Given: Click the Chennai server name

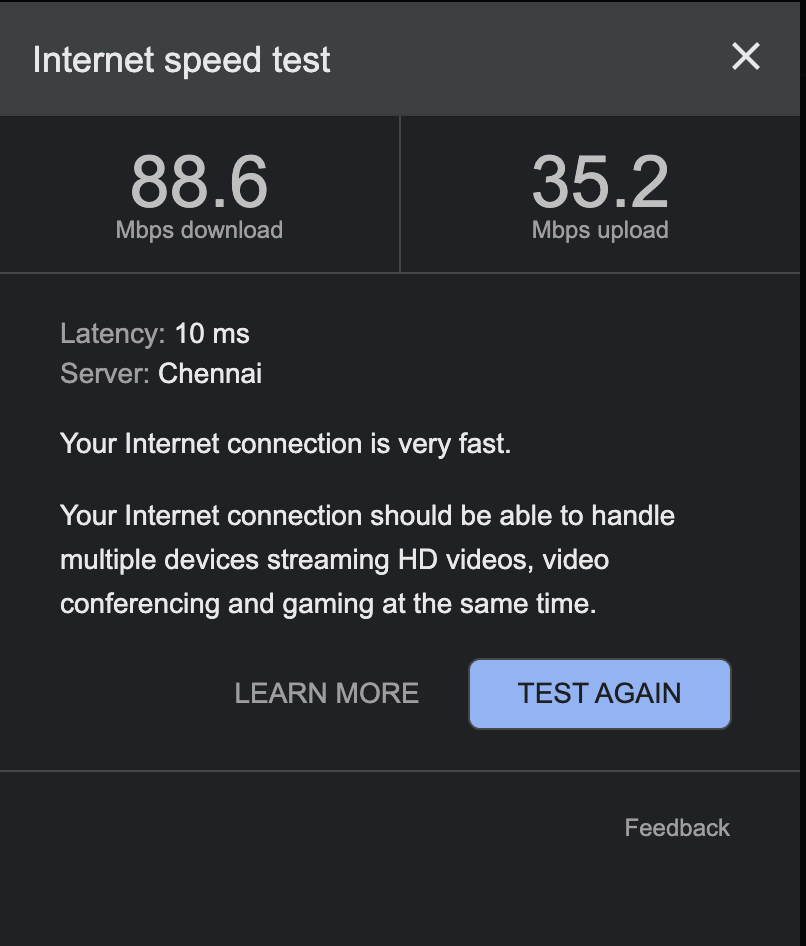Looking at the screenshot, I should (x=210, y=374).
